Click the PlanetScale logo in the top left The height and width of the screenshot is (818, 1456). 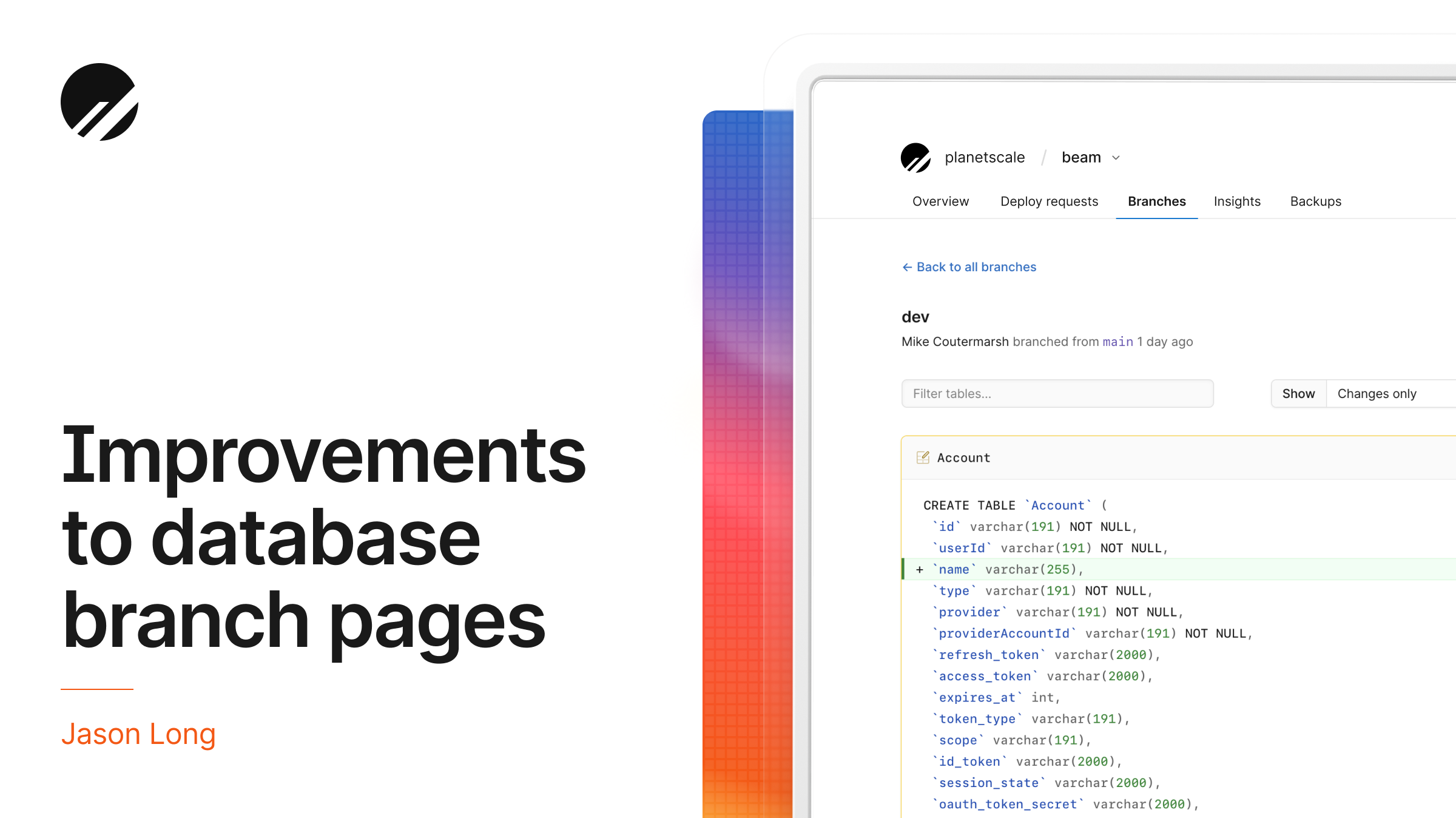pos(101,101)
